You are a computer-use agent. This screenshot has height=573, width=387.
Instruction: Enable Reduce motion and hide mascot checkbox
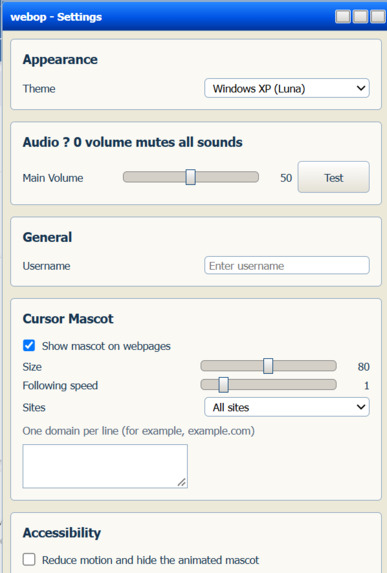coord(29,559)
